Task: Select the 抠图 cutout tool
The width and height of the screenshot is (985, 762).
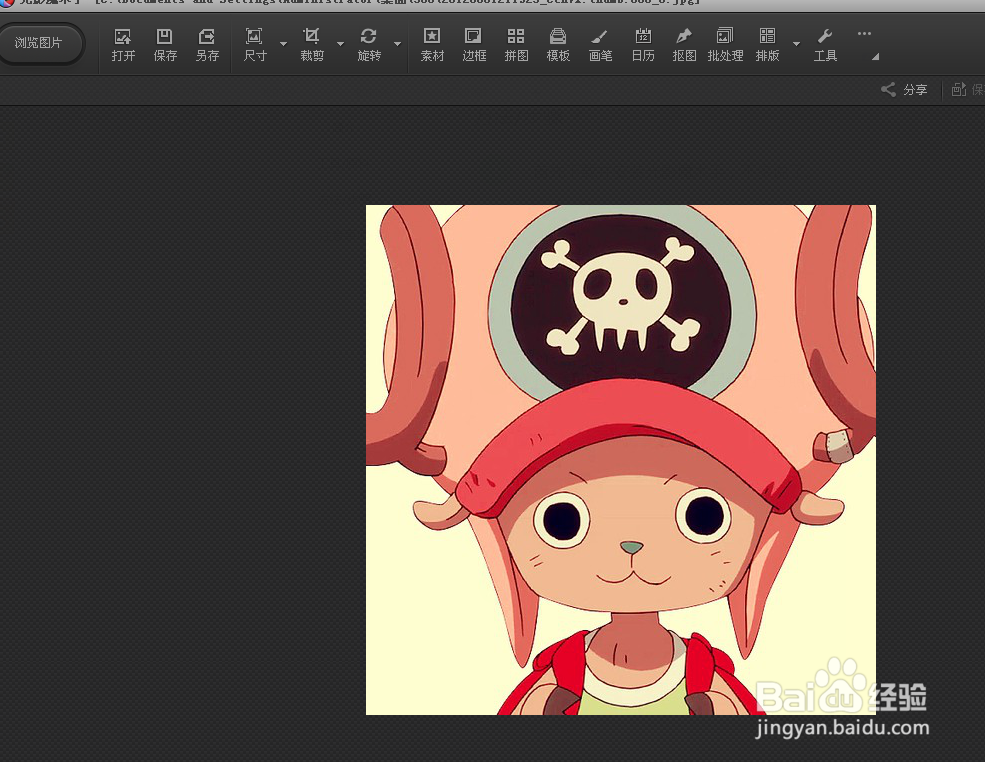Action: (x=684, y=45)
